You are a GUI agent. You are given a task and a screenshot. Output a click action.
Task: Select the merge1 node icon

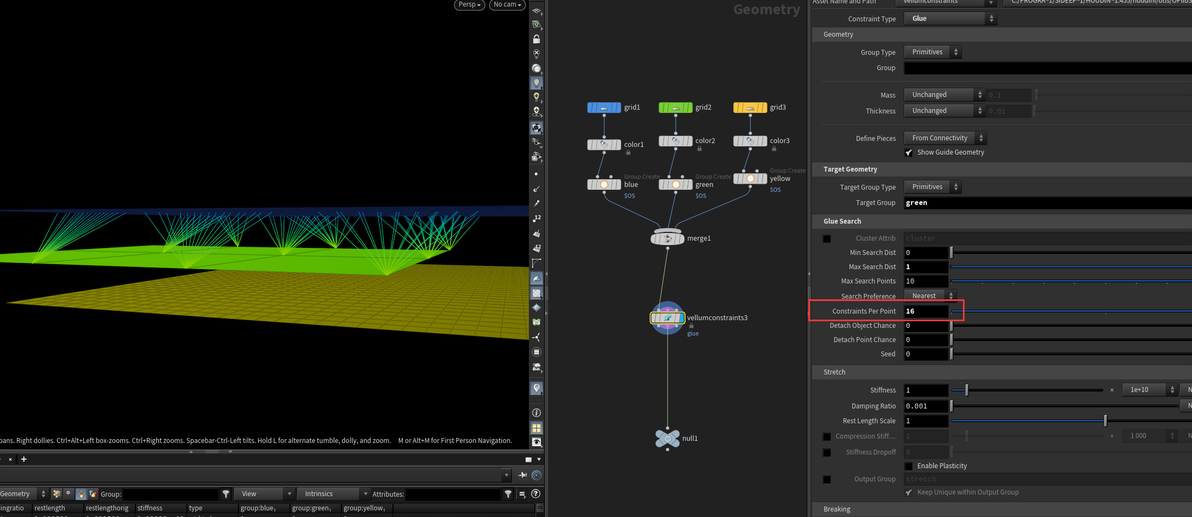click(x=669, y=238)
